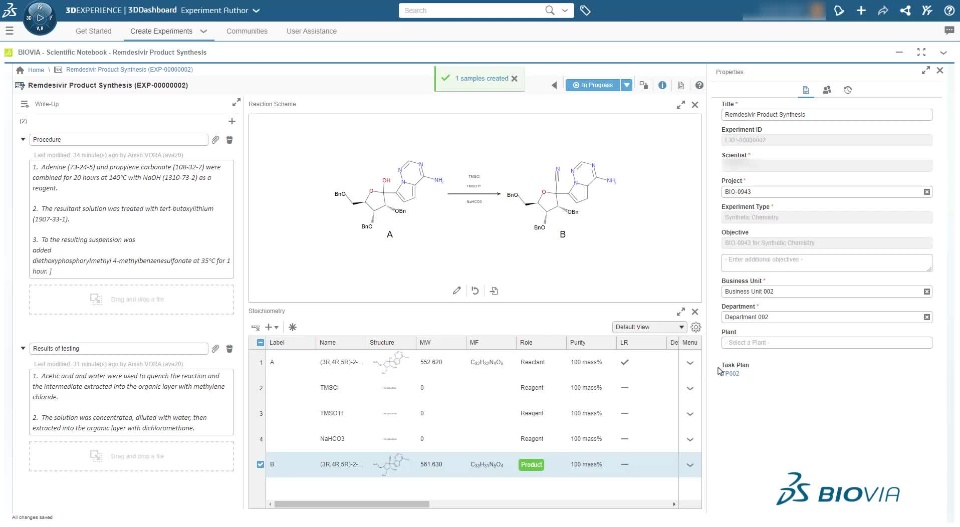Edit the reaction scheme with the pencil icon

coord(457,291)
